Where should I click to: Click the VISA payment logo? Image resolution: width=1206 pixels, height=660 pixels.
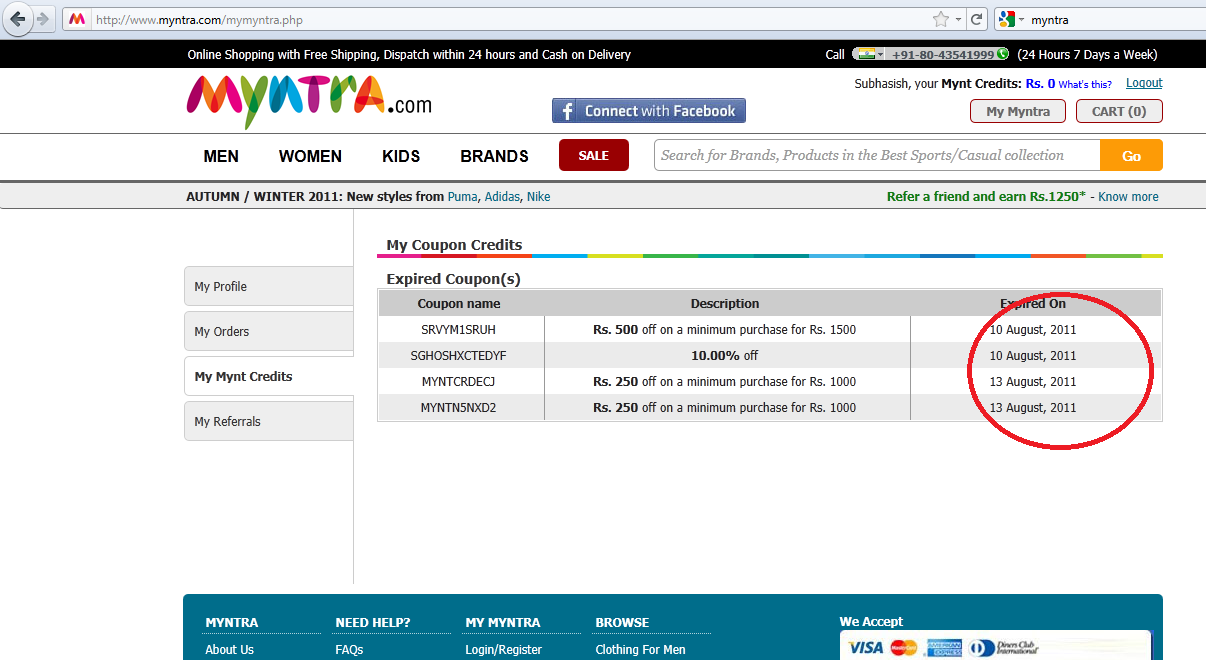866,648
